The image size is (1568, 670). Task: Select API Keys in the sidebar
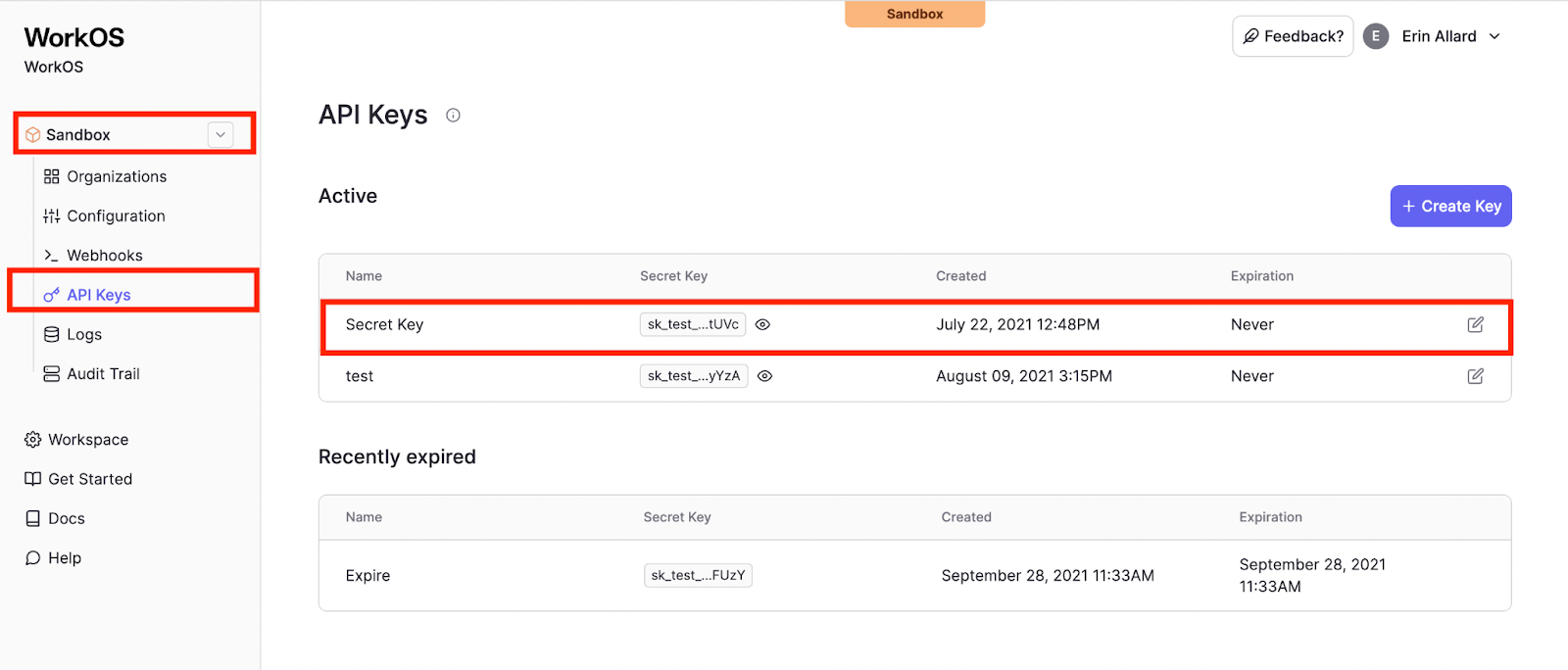pos(87,295)
